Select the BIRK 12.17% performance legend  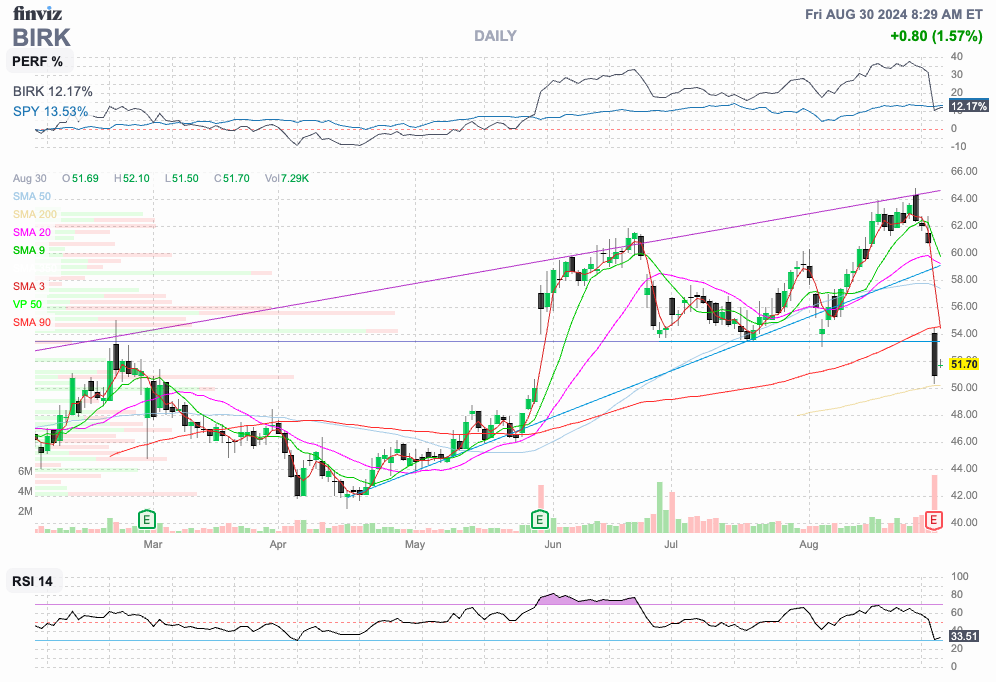(x=53, y=91)
